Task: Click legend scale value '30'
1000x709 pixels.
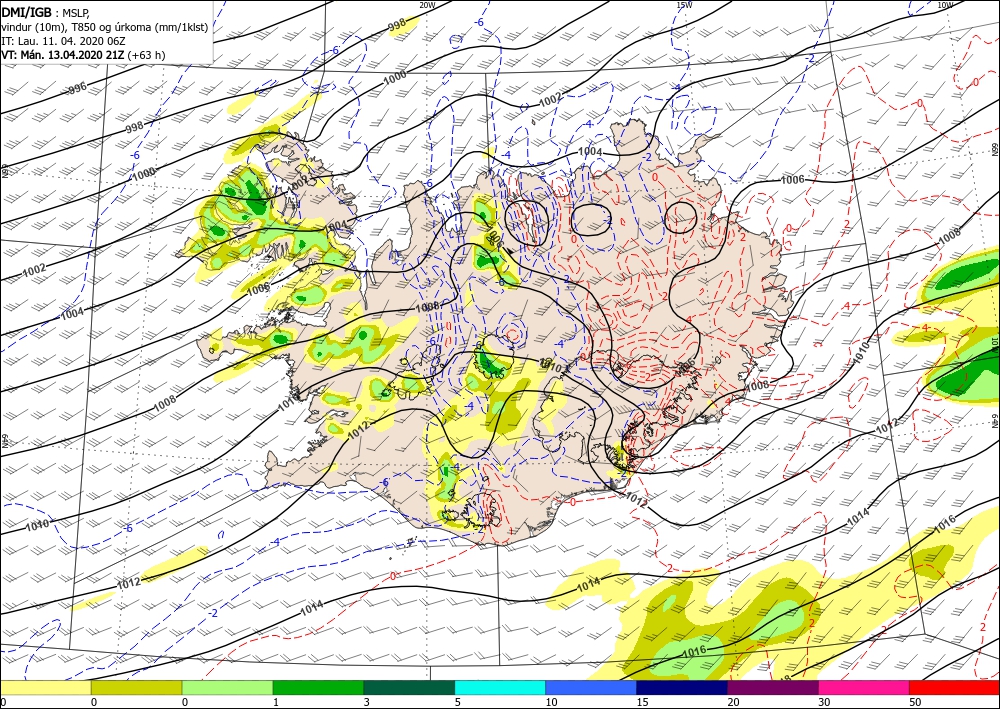Action: click(824, 702)
